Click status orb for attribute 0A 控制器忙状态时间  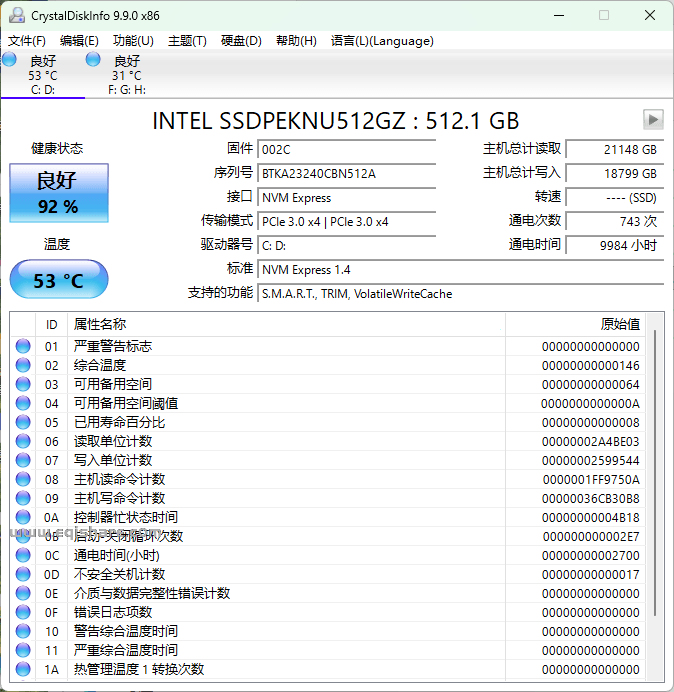(23, 517)
